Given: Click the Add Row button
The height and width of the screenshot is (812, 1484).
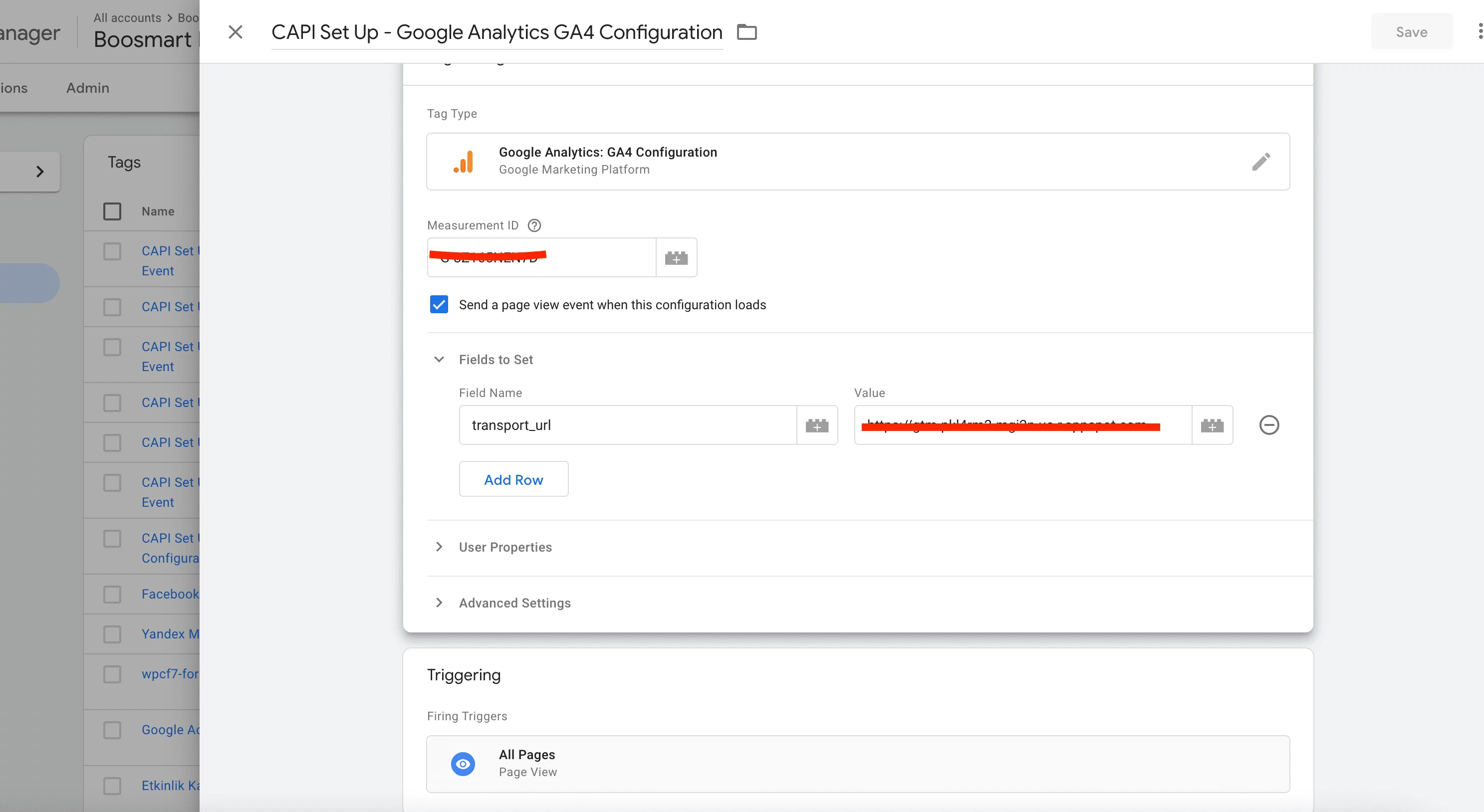Looking at the screenshot, I should point(513,479).
